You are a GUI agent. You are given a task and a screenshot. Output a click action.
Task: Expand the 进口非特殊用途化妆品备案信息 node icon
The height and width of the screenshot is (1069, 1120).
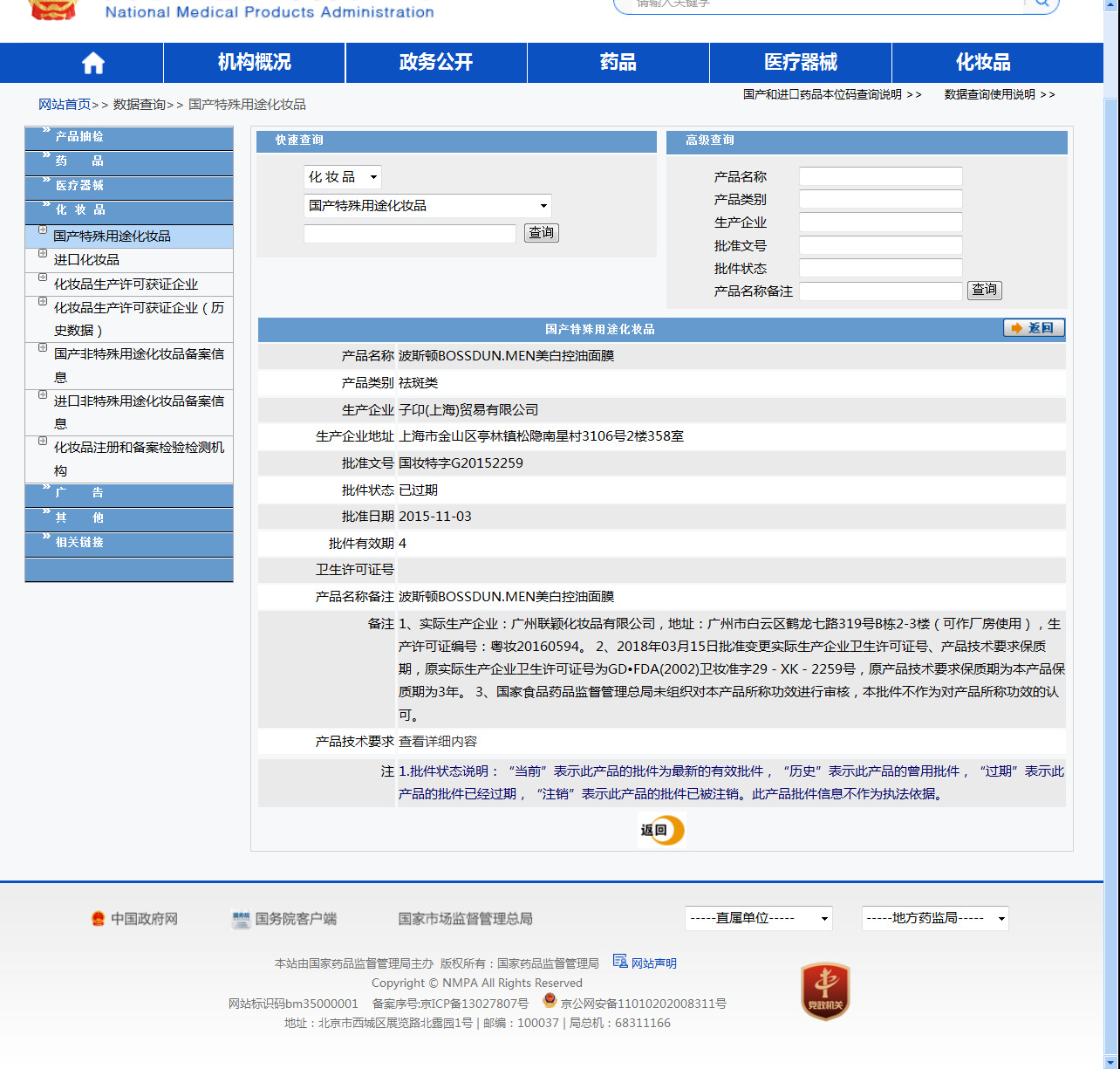coord(43,395)
